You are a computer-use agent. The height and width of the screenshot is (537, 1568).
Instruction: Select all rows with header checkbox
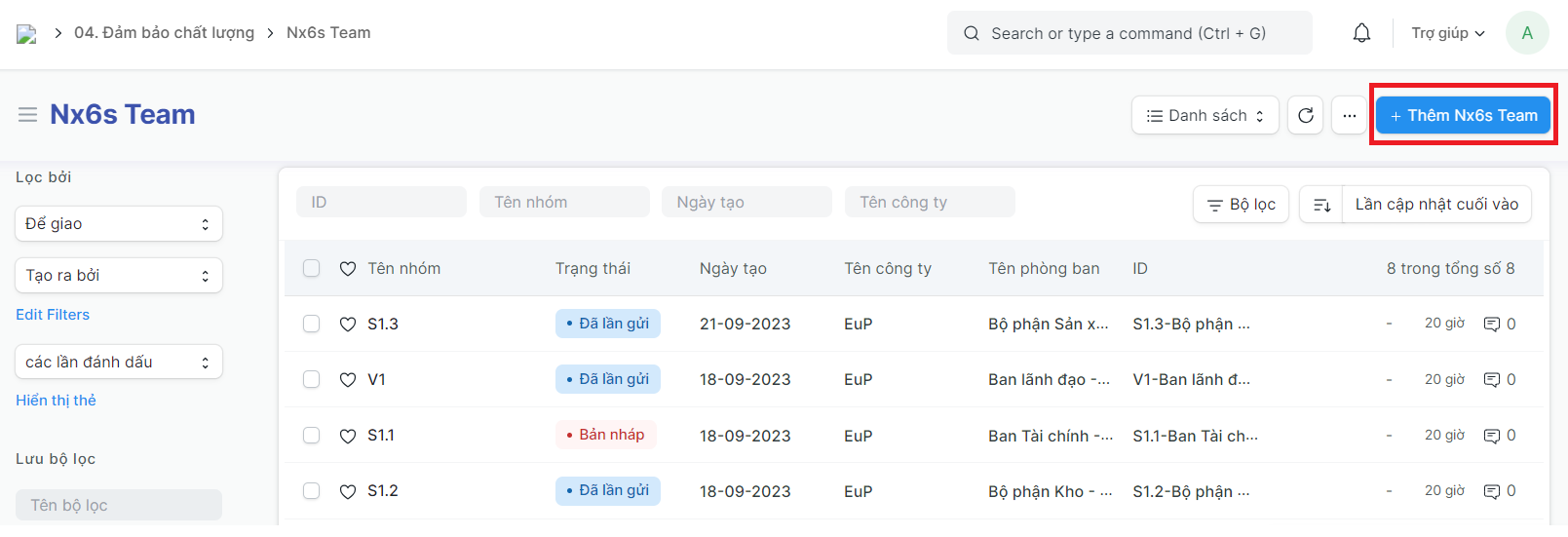coord(312,268)
